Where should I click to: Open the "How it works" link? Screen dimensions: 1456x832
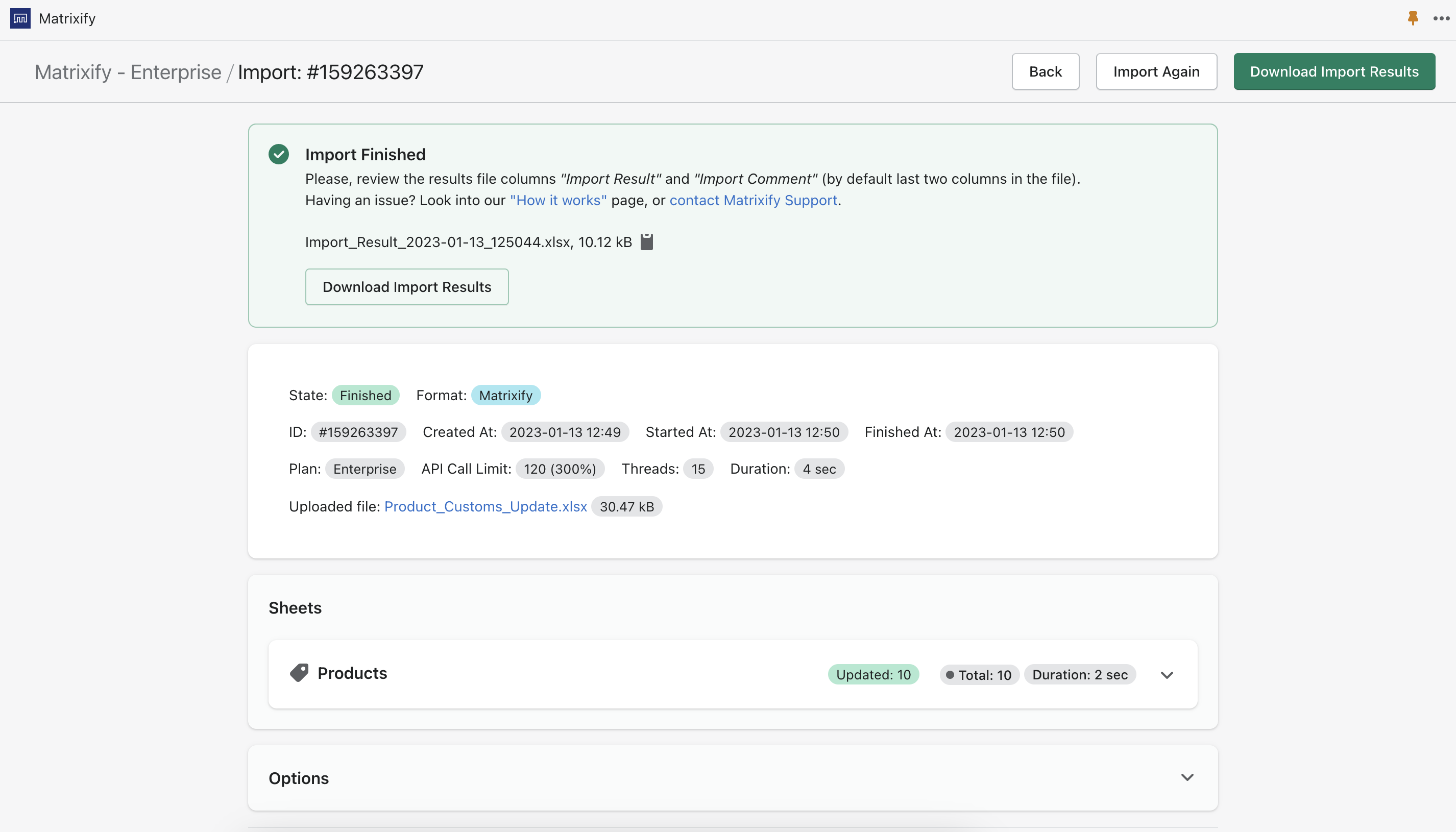(x=557, y=200)
